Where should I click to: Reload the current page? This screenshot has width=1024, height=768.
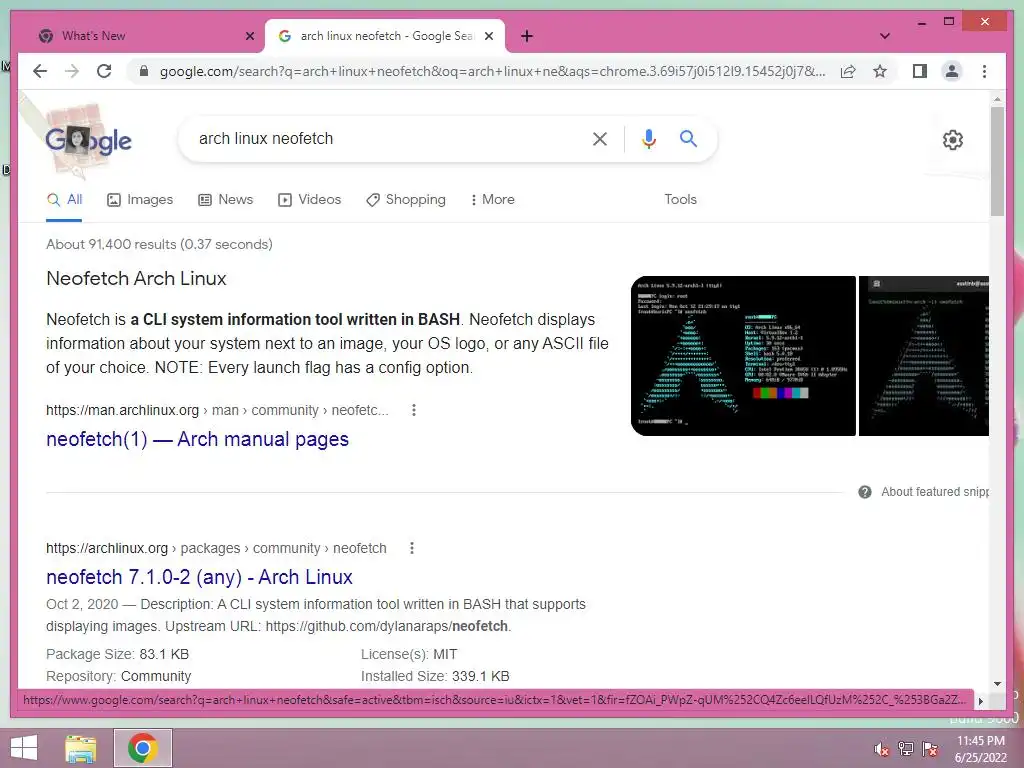(x=104, y=71)
